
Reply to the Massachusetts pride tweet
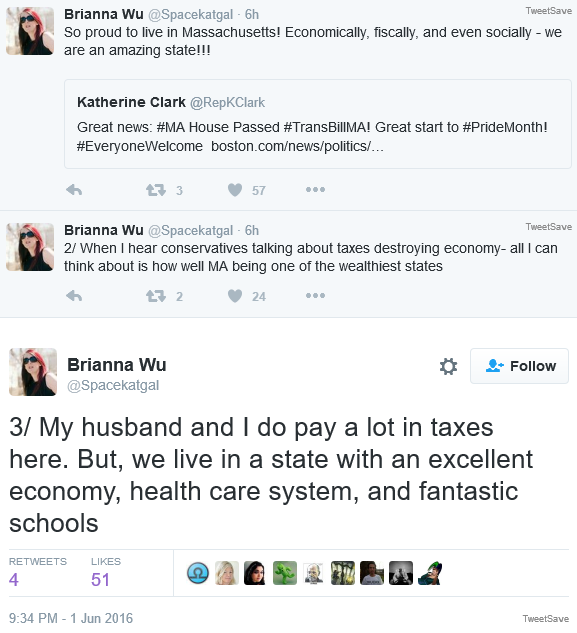click(x=74, y=190)
